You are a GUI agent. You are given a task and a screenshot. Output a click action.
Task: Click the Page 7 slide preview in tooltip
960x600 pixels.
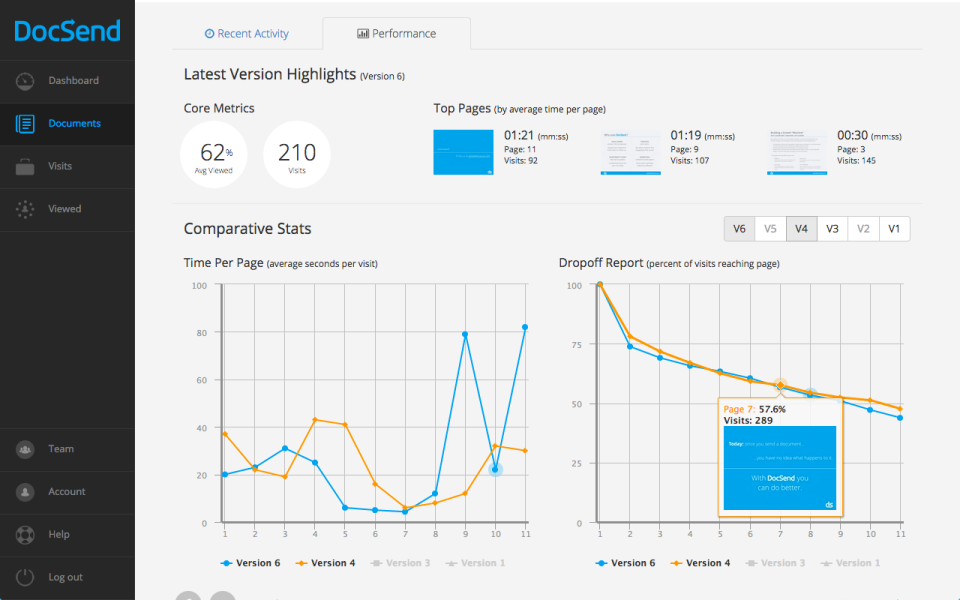tap(779, 468)
